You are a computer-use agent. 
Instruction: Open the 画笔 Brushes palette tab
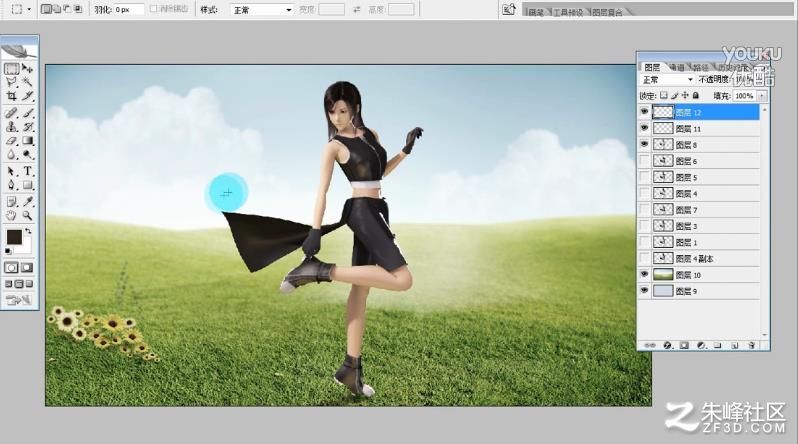coord(536,12)
